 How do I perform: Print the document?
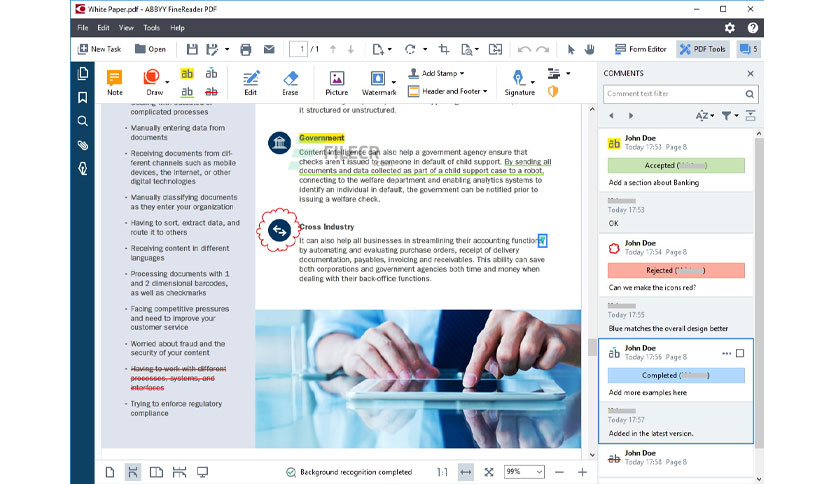246,50
